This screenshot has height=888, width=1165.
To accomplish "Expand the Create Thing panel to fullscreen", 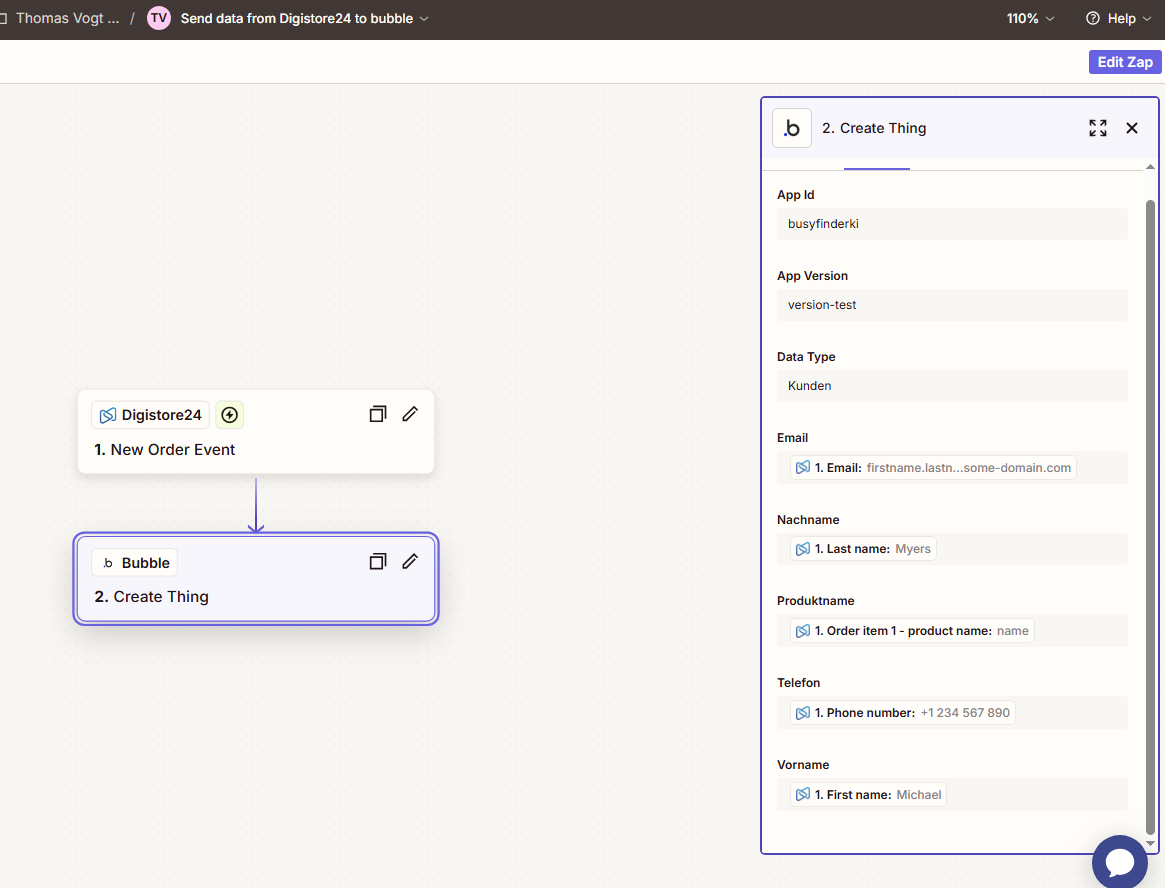I will [x=1097, y=128].
